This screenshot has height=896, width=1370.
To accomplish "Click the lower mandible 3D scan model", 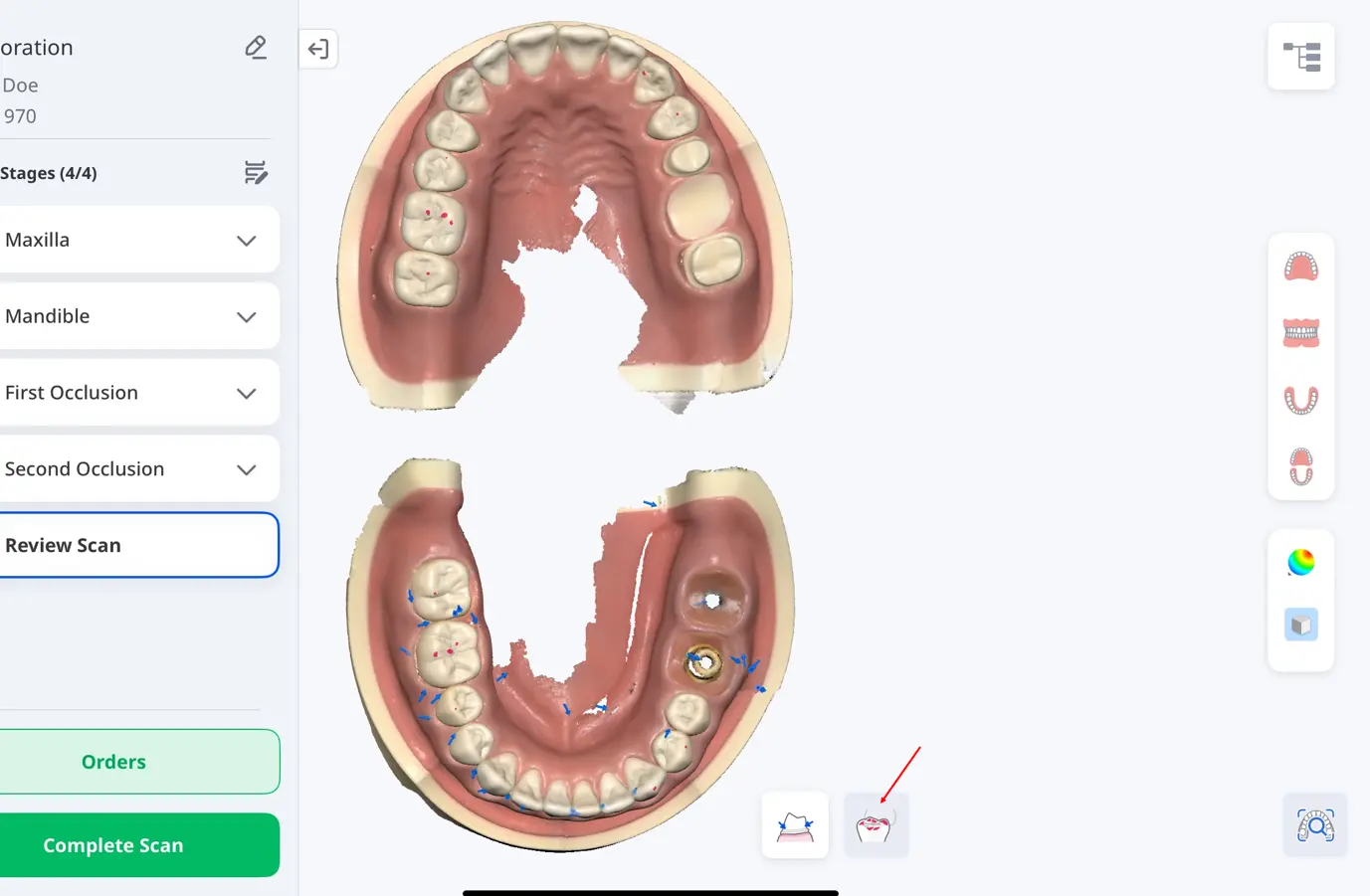I will tap(570, 656).
